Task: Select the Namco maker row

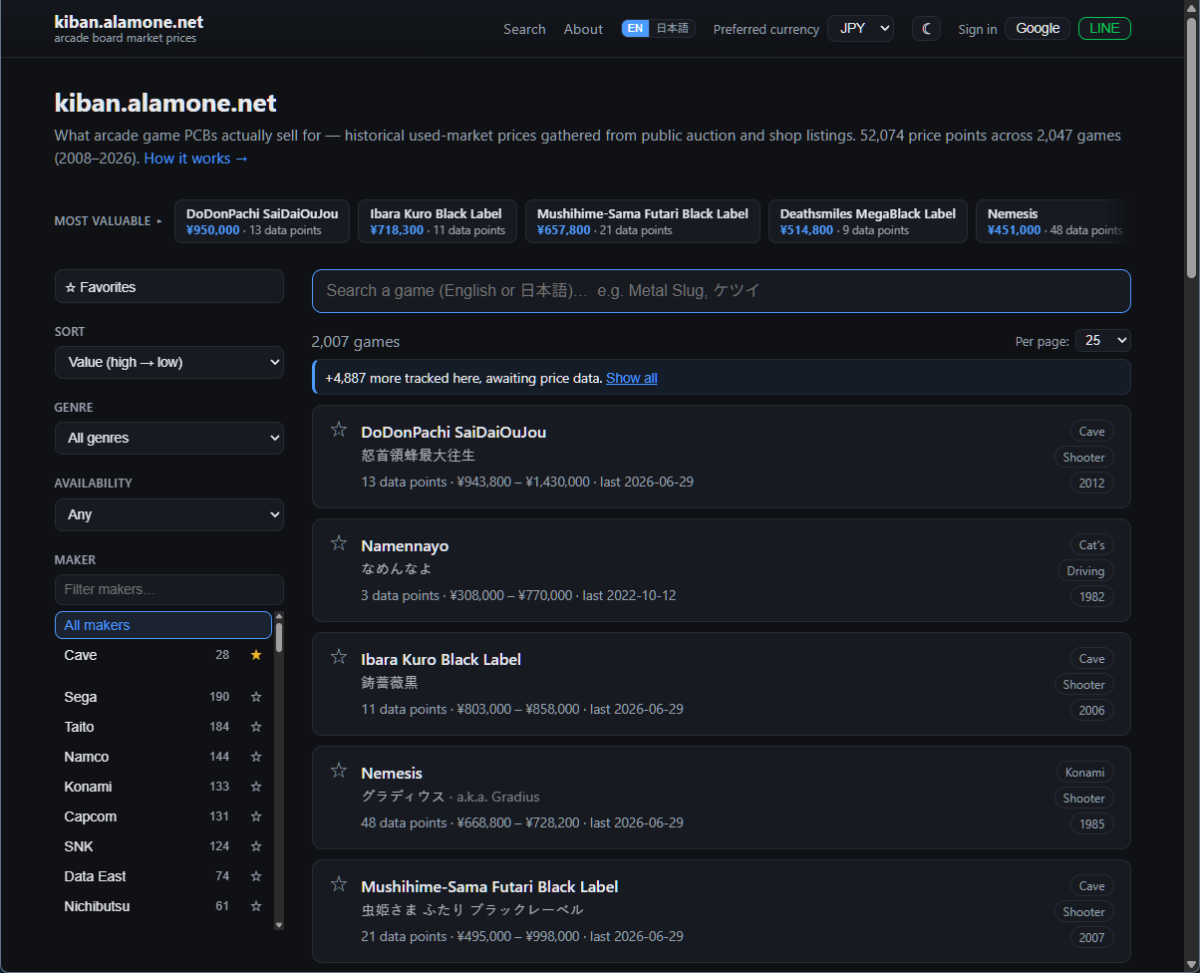Action: (145, 757)
